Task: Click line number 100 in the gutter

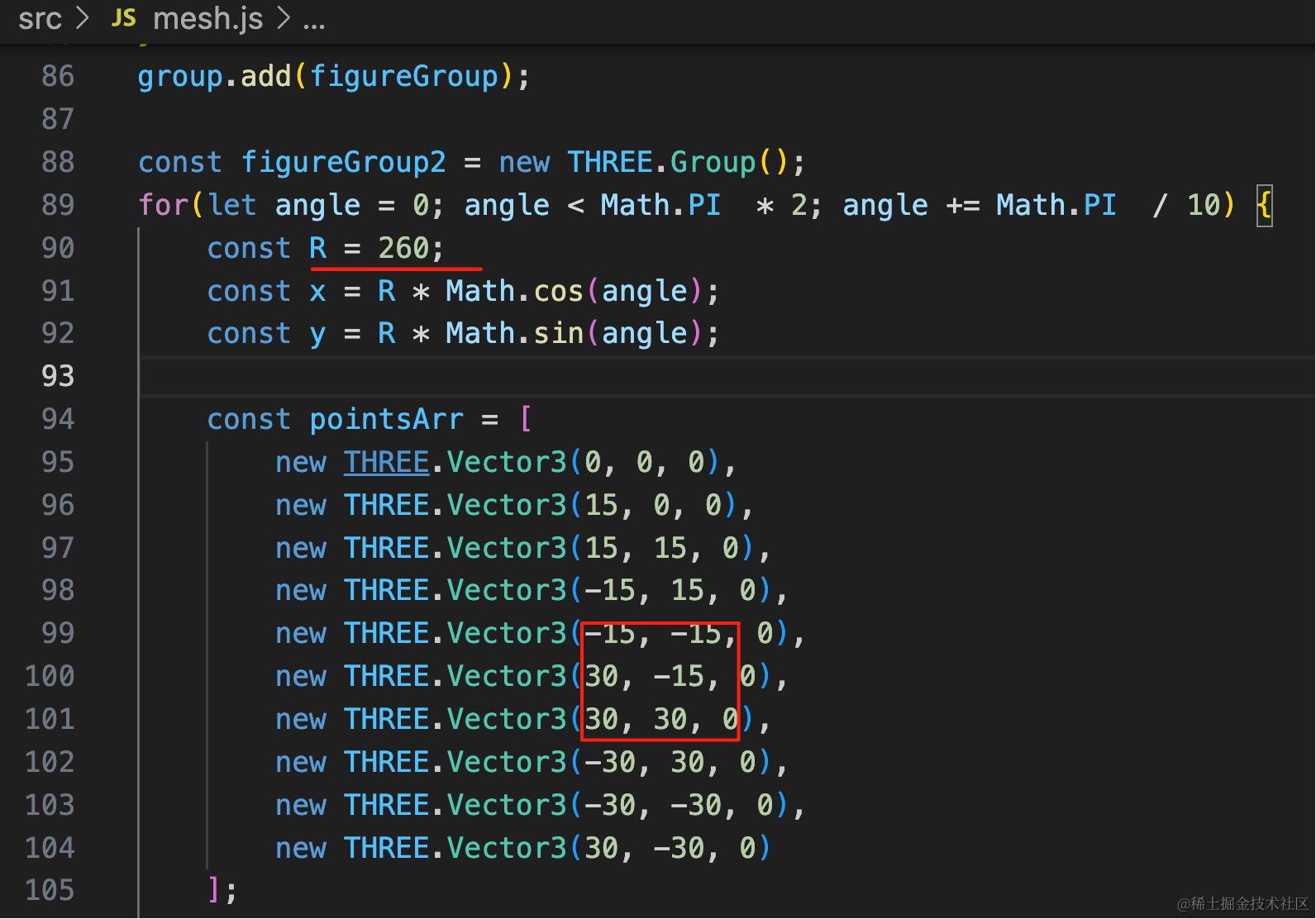Action: 50,676
